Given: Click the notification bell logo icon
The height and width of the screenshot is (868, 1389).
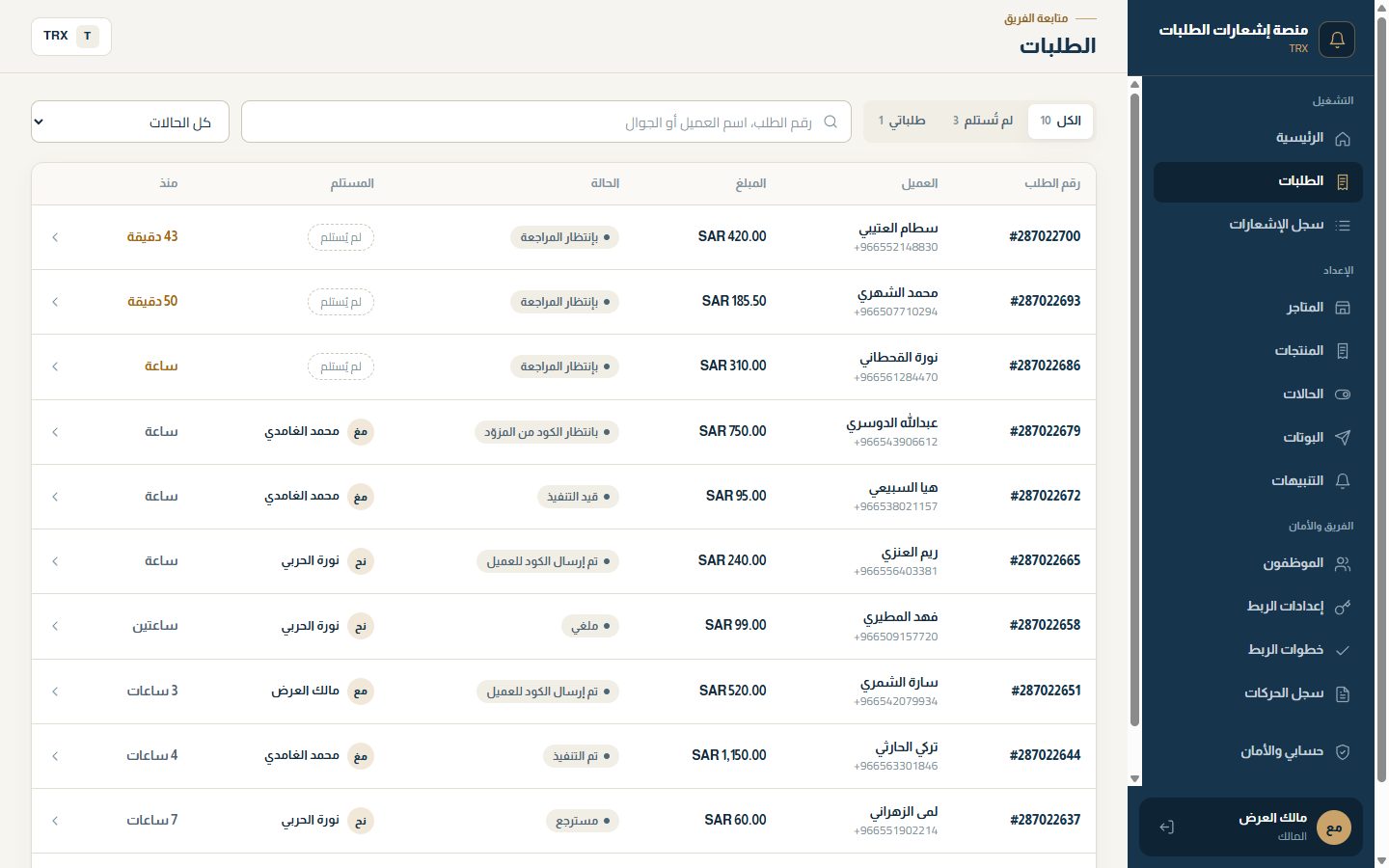Looking at the screenshot, I should [1337, 40].
